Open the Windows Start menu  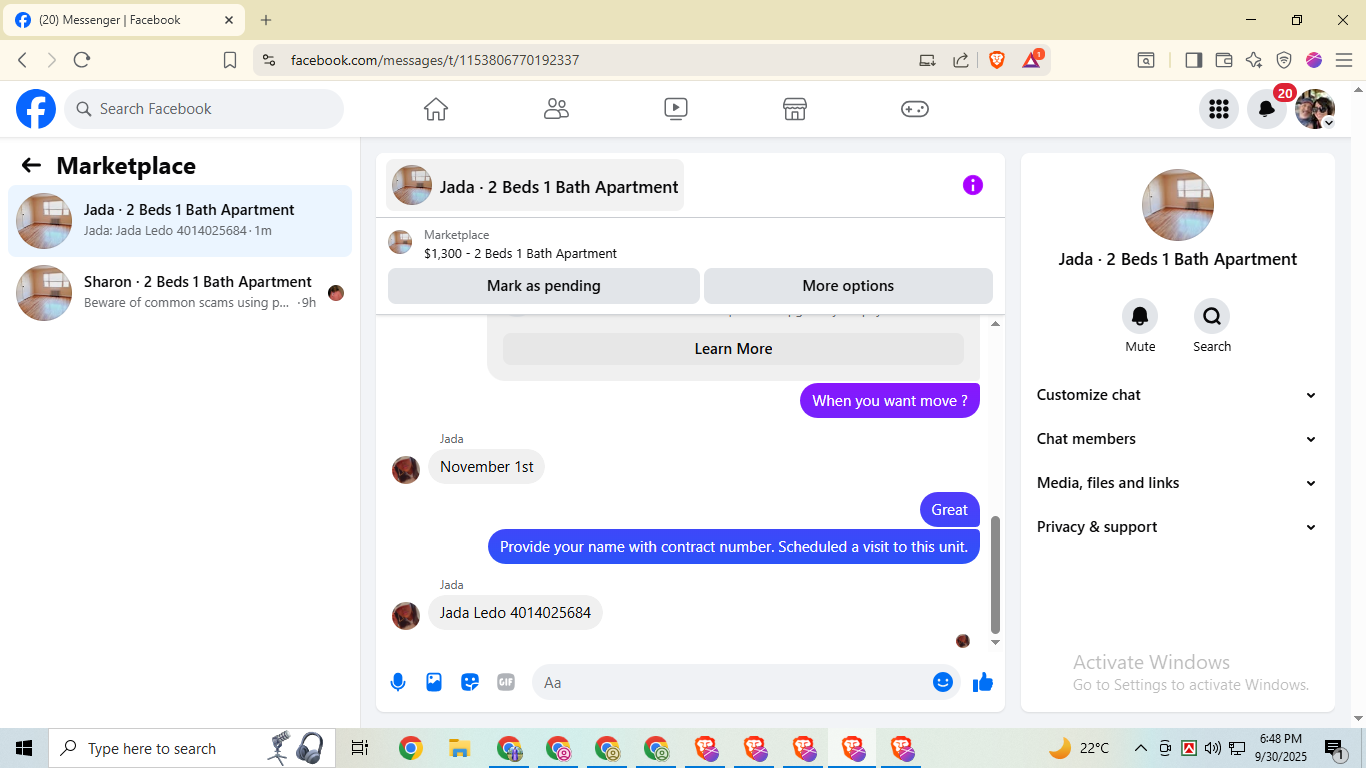click(24, 748)
